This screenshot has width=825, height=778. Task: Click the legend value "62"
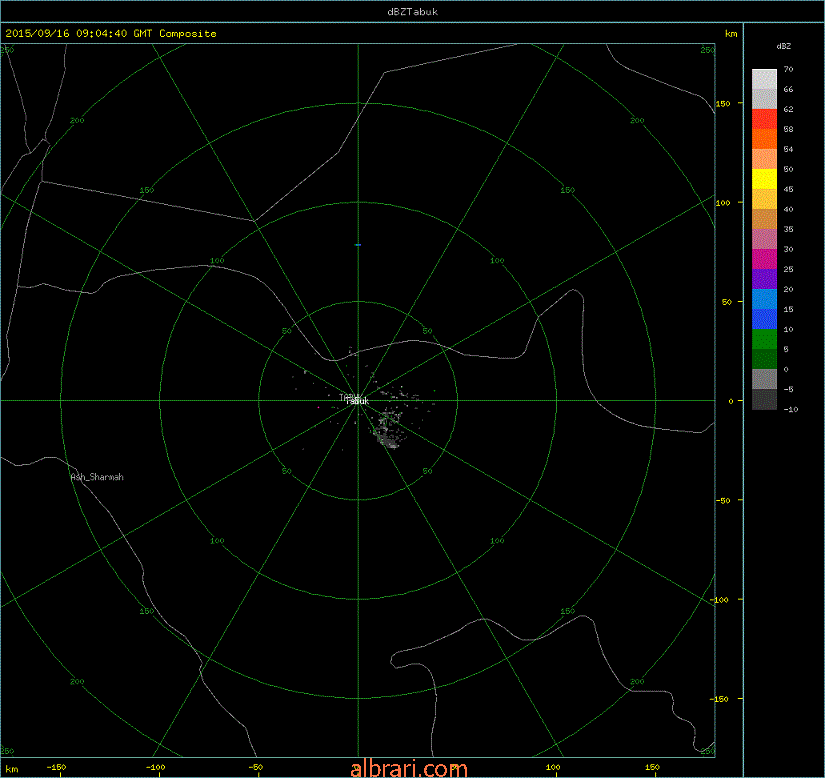788,109
